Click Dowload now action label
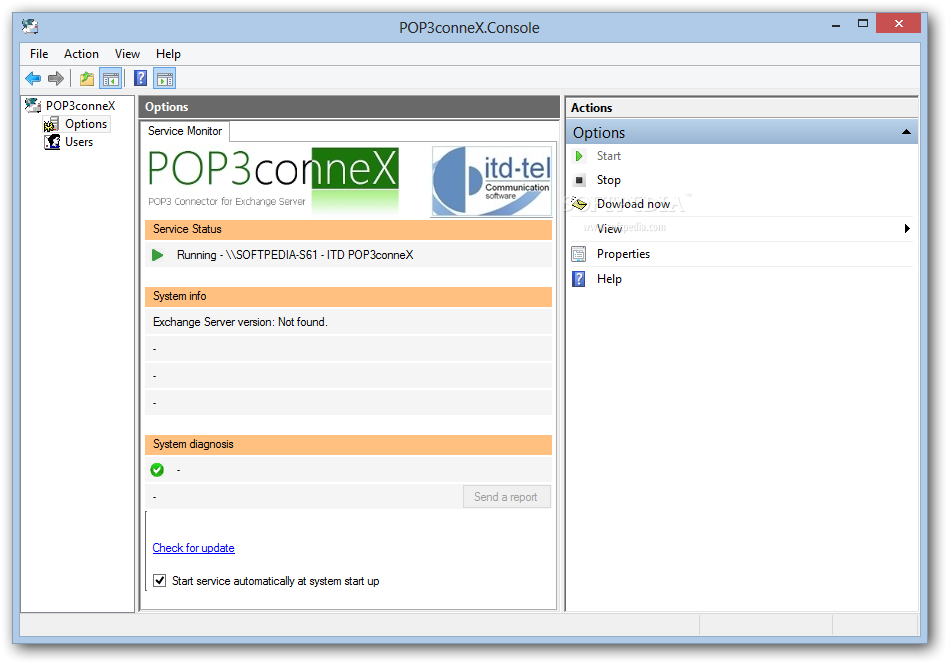948x664 pixels. pos(633,204)
